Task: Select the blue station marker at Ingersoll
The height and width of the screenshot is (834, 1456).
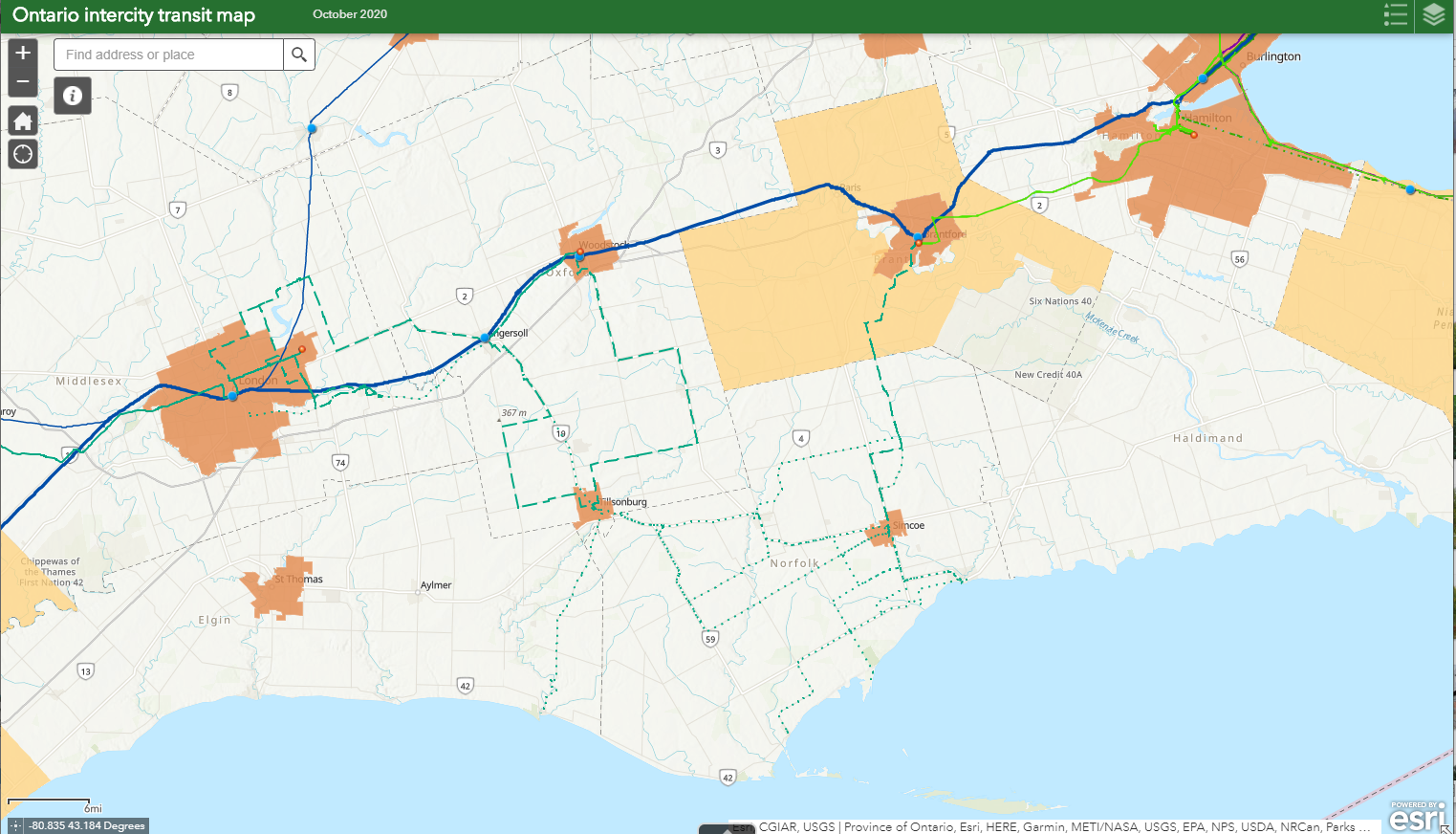Action: coord(486,338)
